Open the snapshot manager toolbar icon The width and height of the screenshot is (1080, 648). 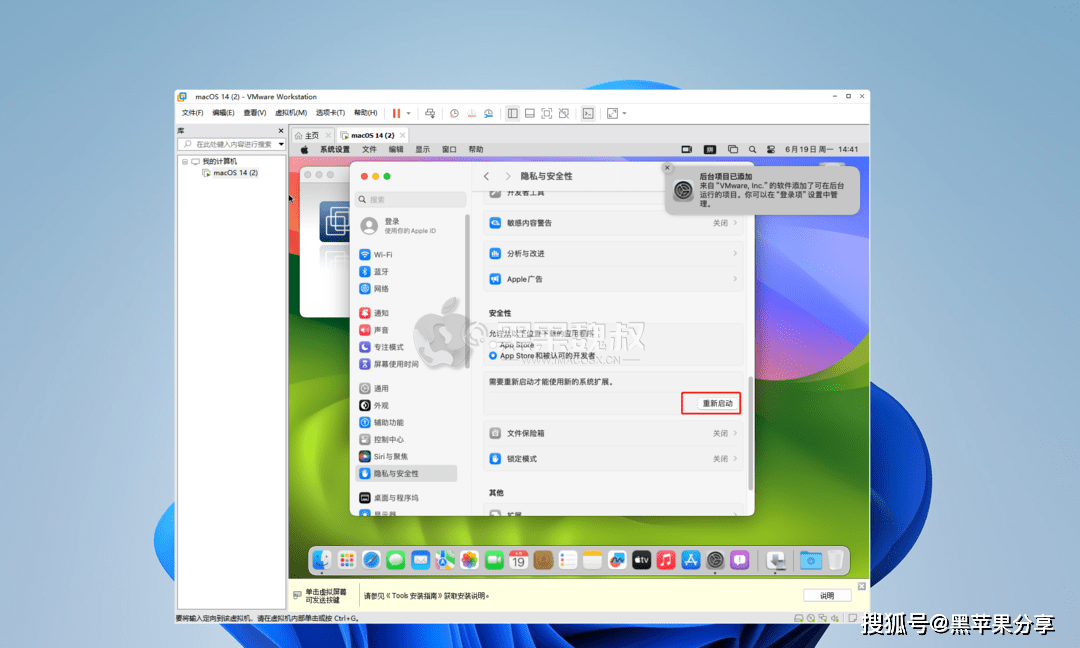click(488, 114)
